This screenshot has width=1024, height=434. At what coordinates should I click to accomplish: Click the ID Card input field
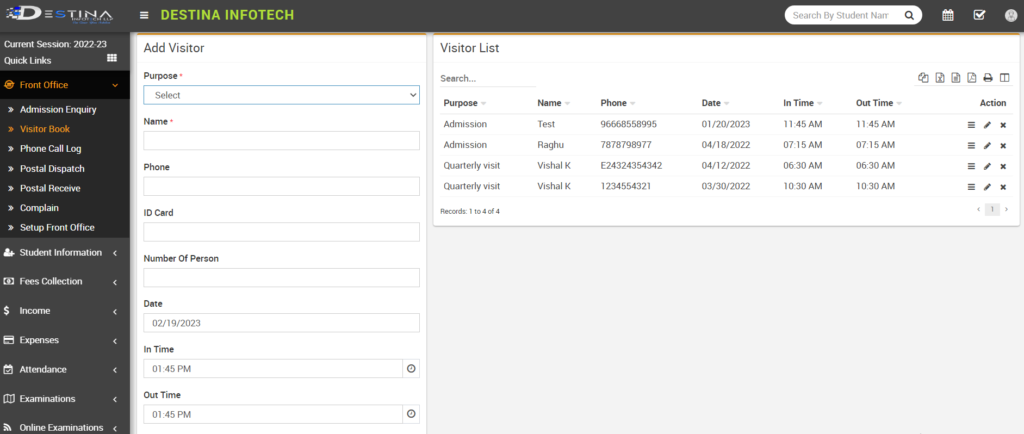[281, 232]
